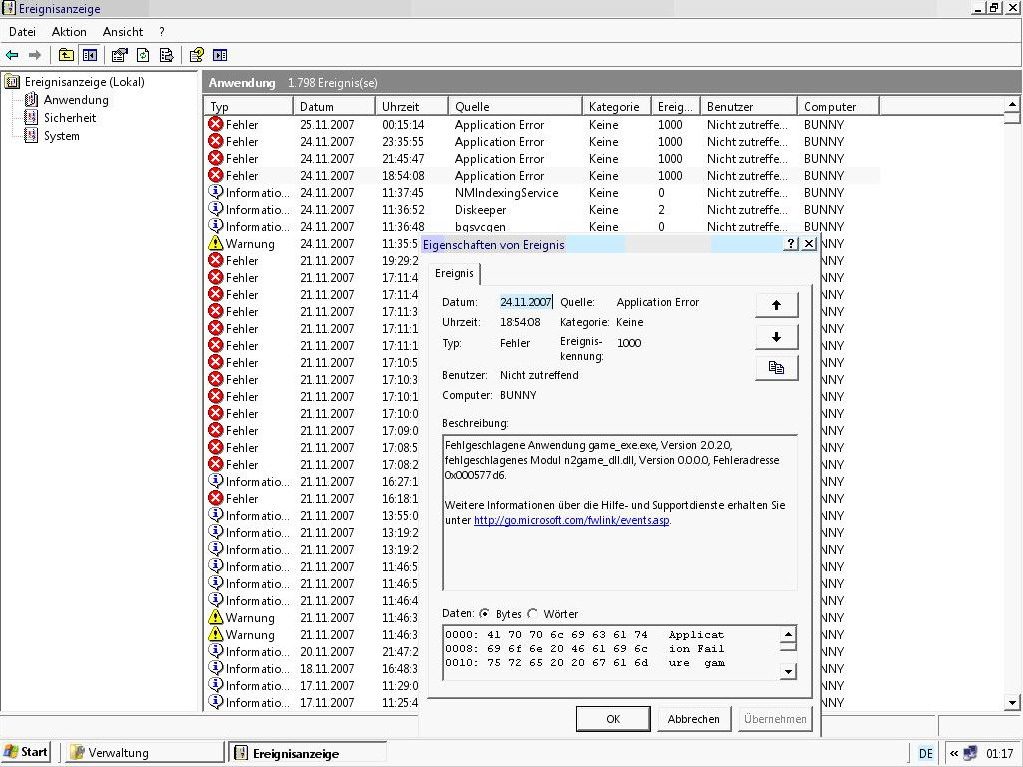Open the Ansicht menu
Screen dimensions: 1023x767
click(123, 32)
